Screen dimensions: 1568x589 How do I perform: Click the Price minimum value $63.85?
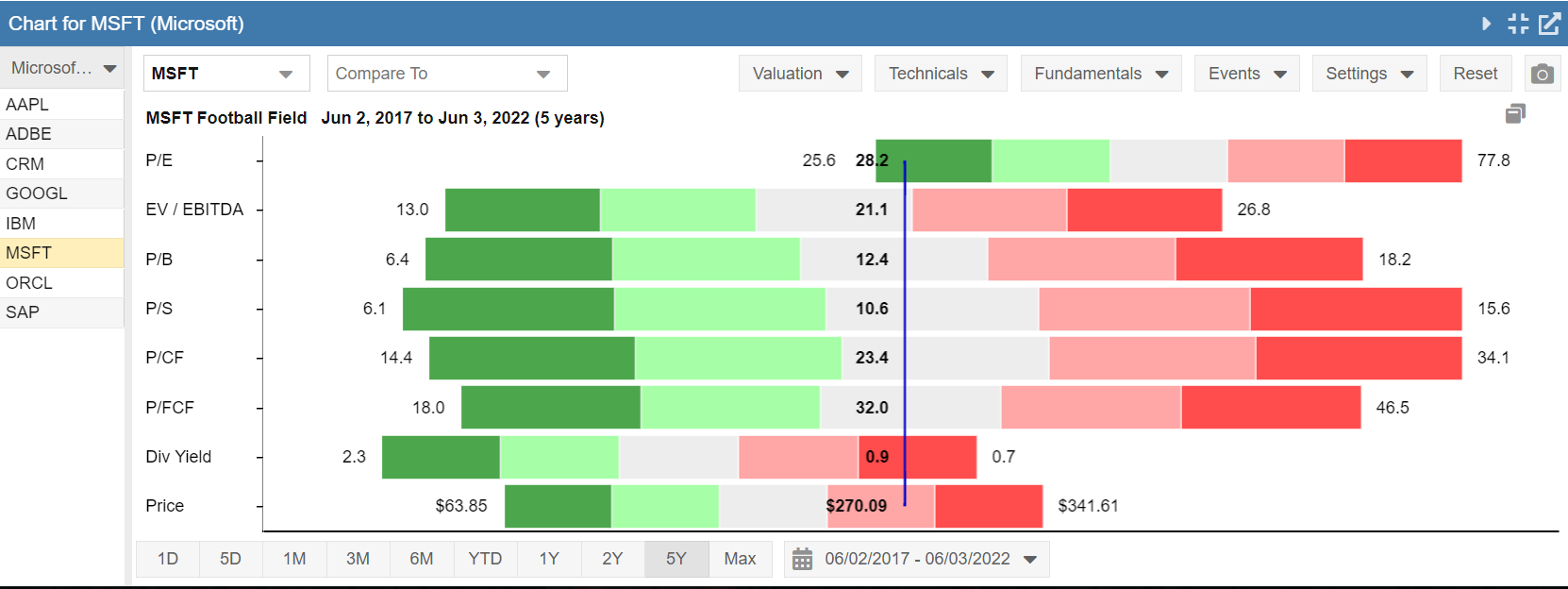pos(461,506)
